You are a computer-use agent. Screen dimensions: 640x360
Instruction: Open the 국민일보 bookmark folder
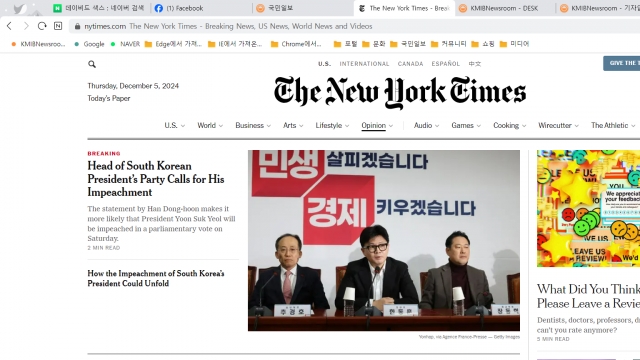pos(408,44)
